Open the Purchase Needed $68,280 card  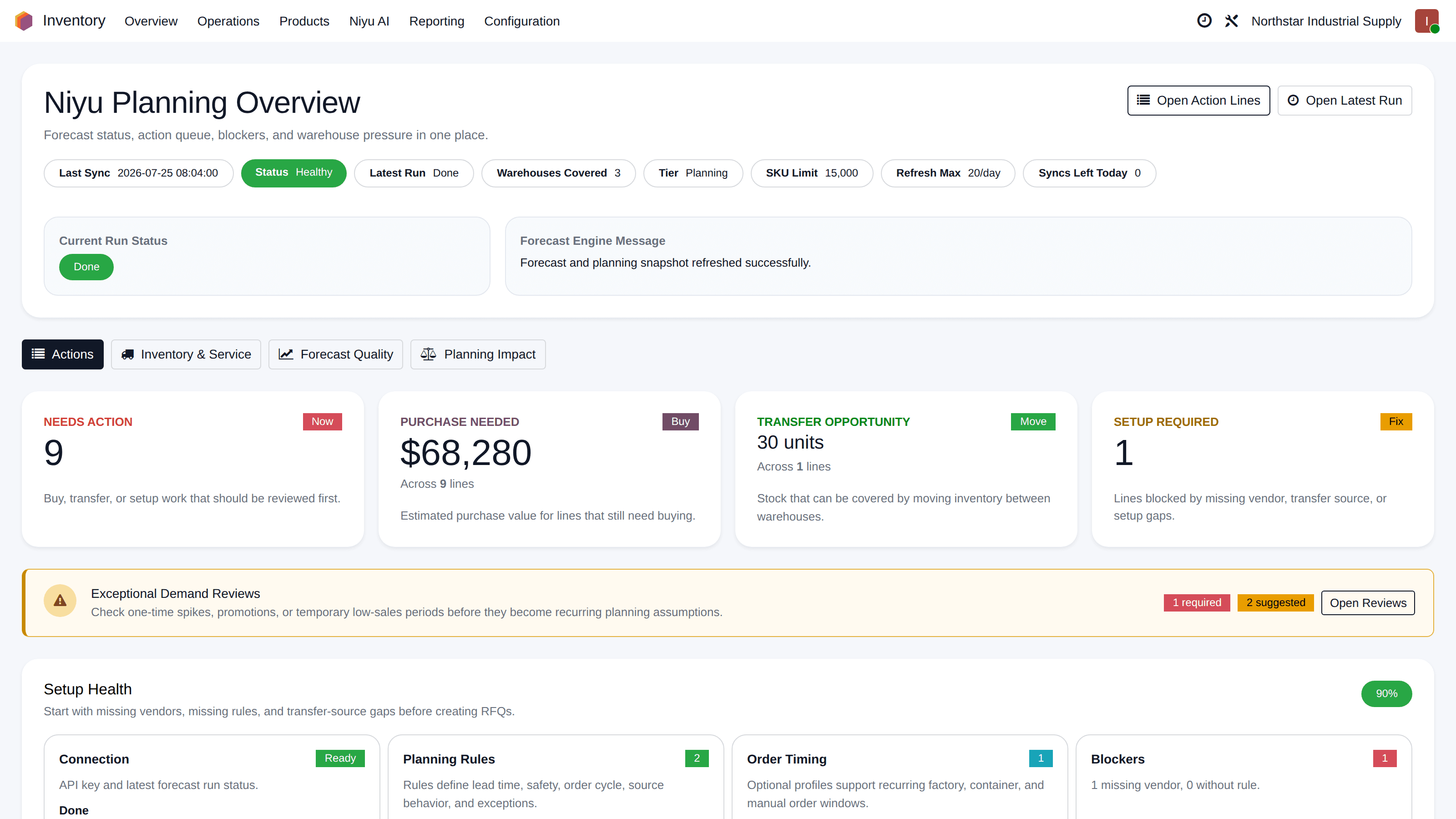(549, 469)
